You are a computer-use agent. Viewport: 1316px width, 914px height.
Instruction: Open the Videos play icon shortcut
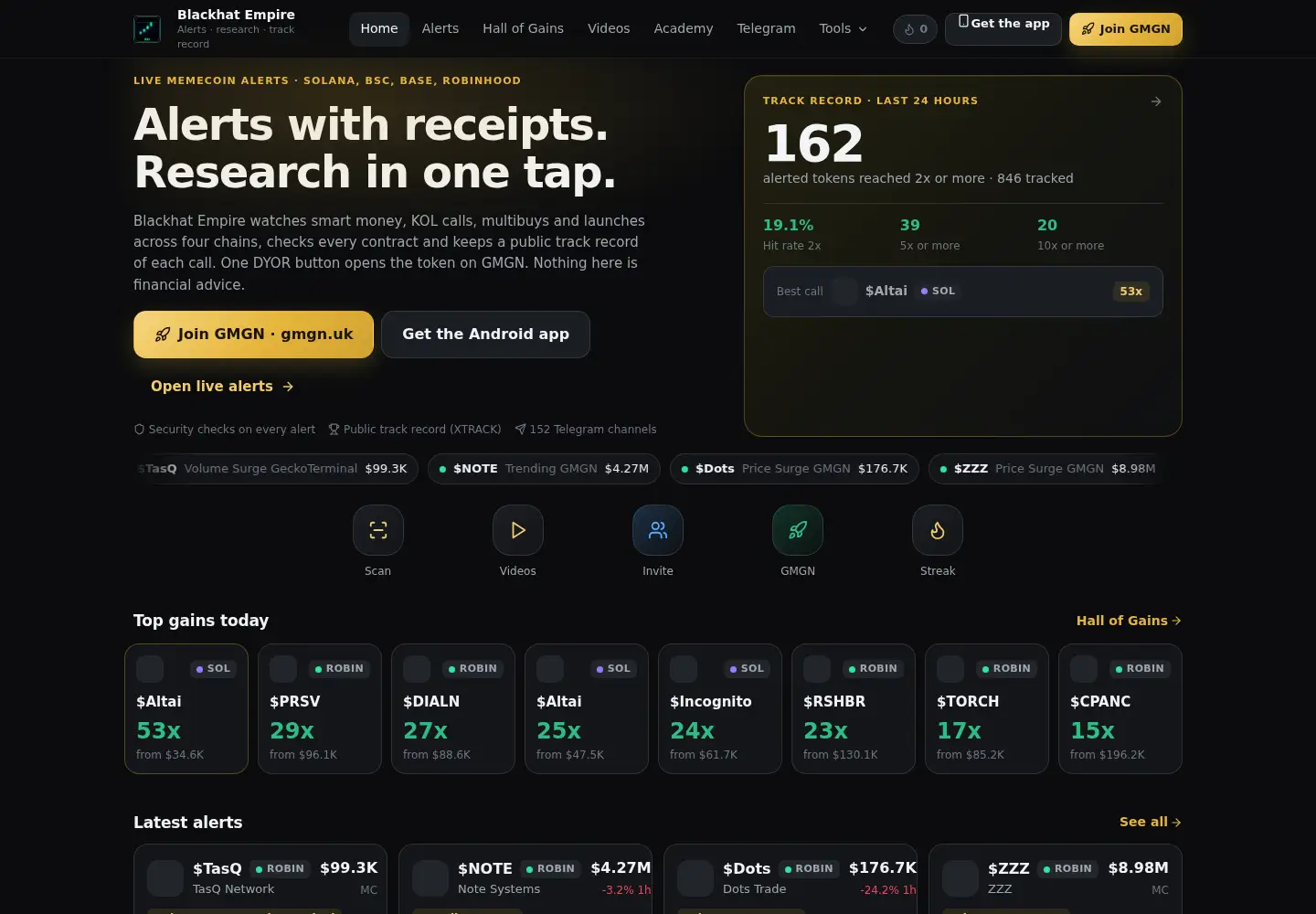click(518, 530)
